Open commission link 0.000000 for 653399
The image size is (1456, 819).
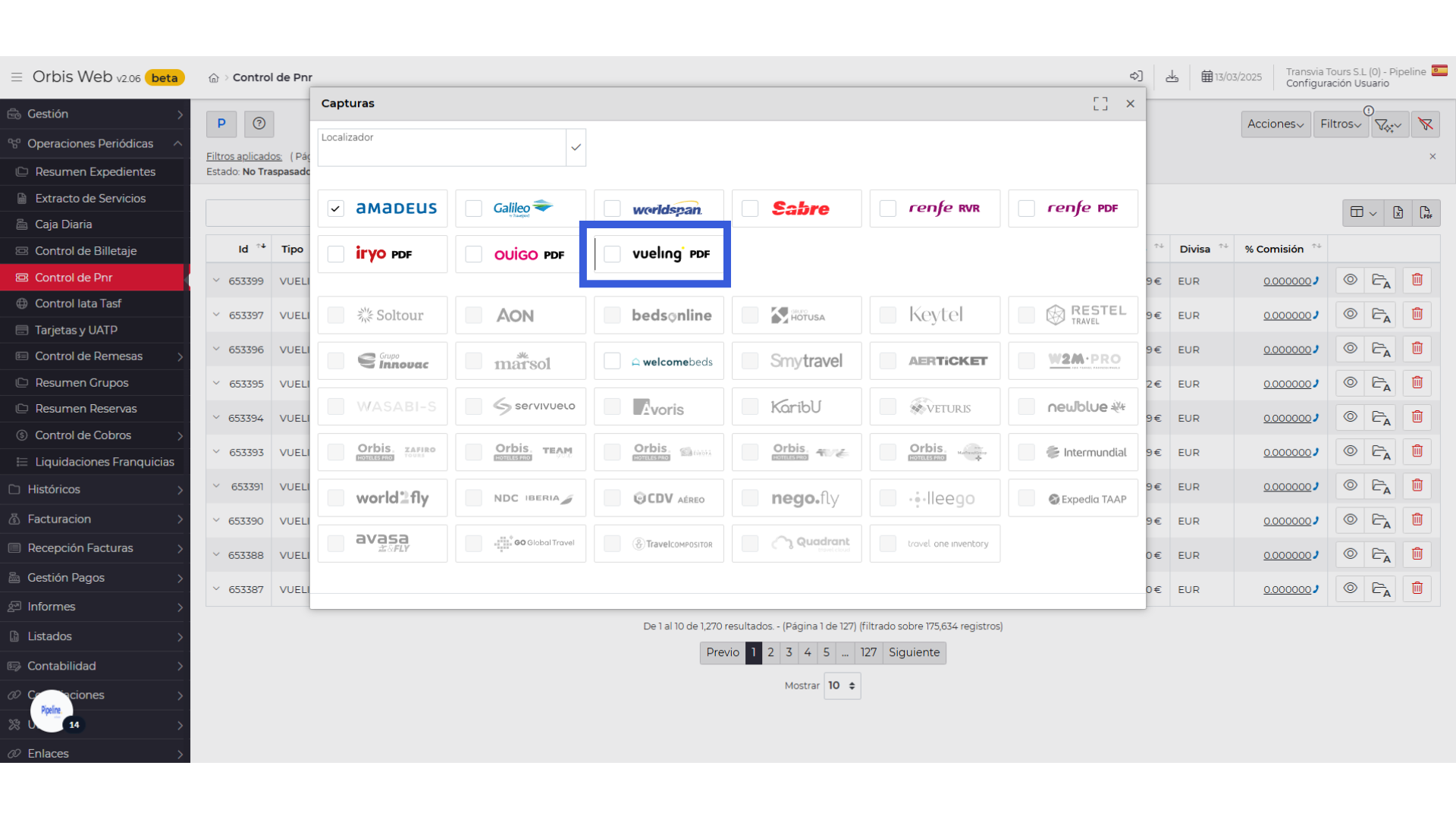[1287, 281]
